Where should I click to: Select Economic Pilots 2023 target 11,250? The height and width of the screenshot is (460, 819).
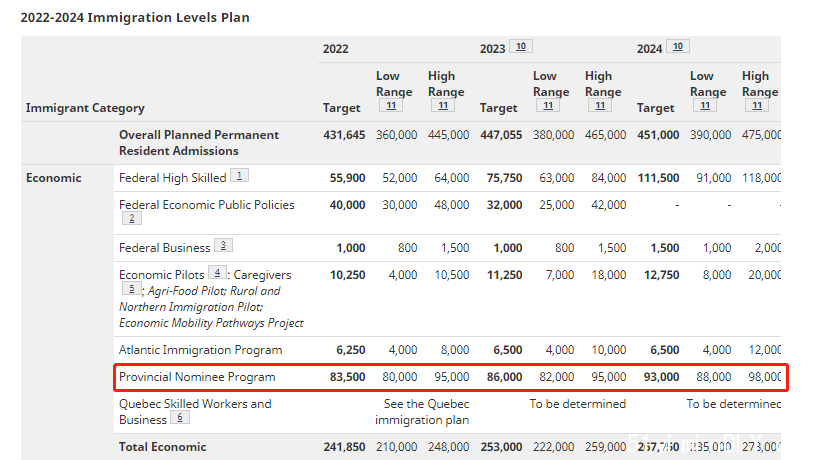coord(504,275)
